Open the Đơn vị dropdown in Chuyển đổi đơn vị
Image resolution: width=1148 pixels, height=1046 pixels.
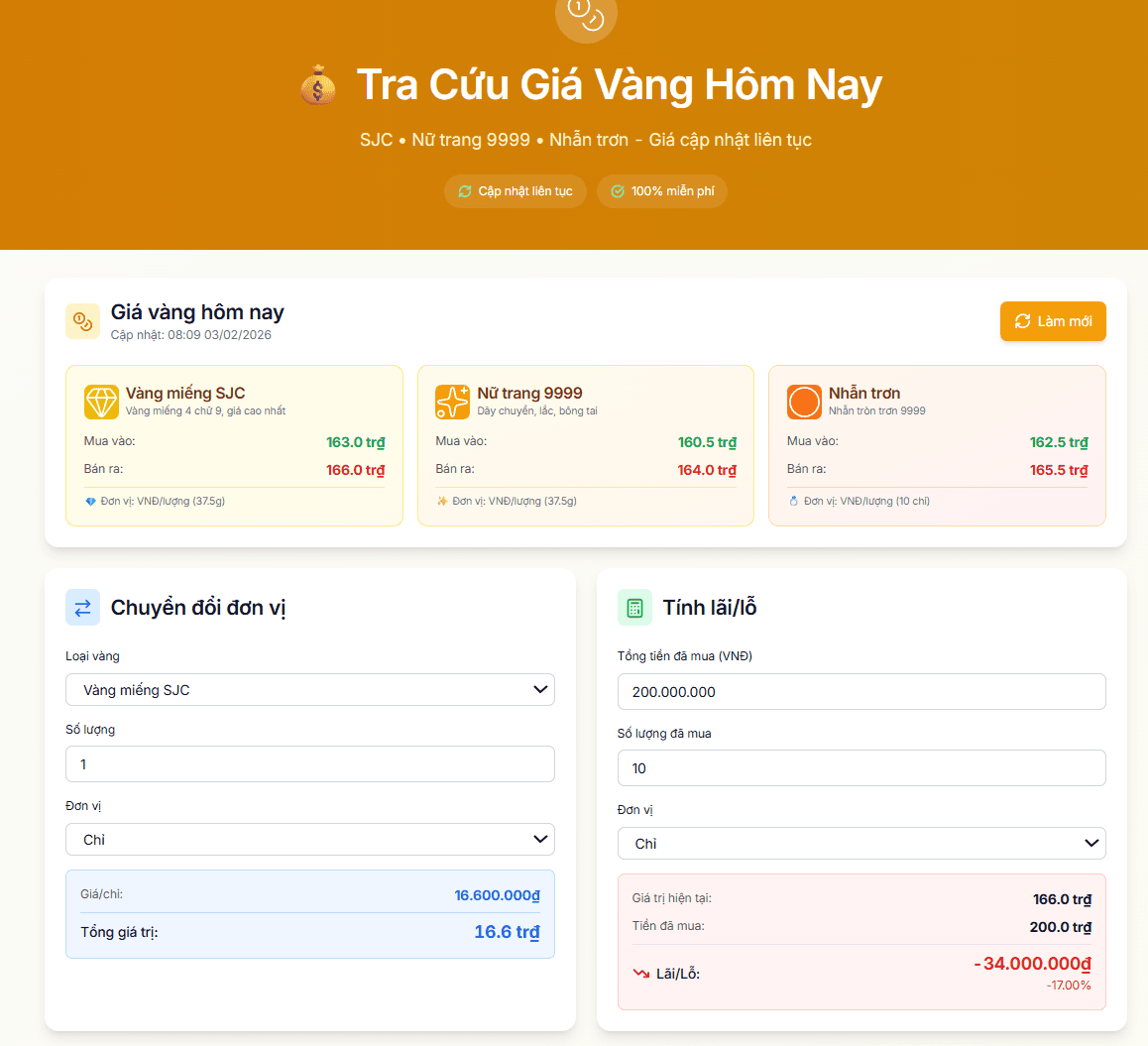tap(310, 839)
